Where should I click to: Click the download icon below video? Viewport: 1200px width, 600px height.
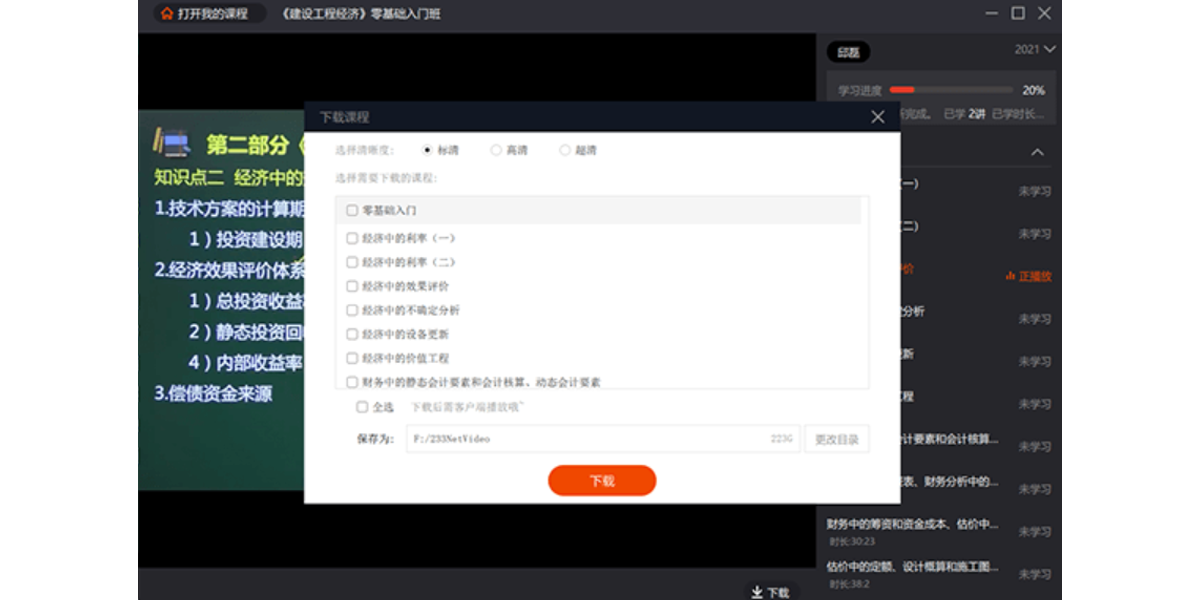[757, 592]
